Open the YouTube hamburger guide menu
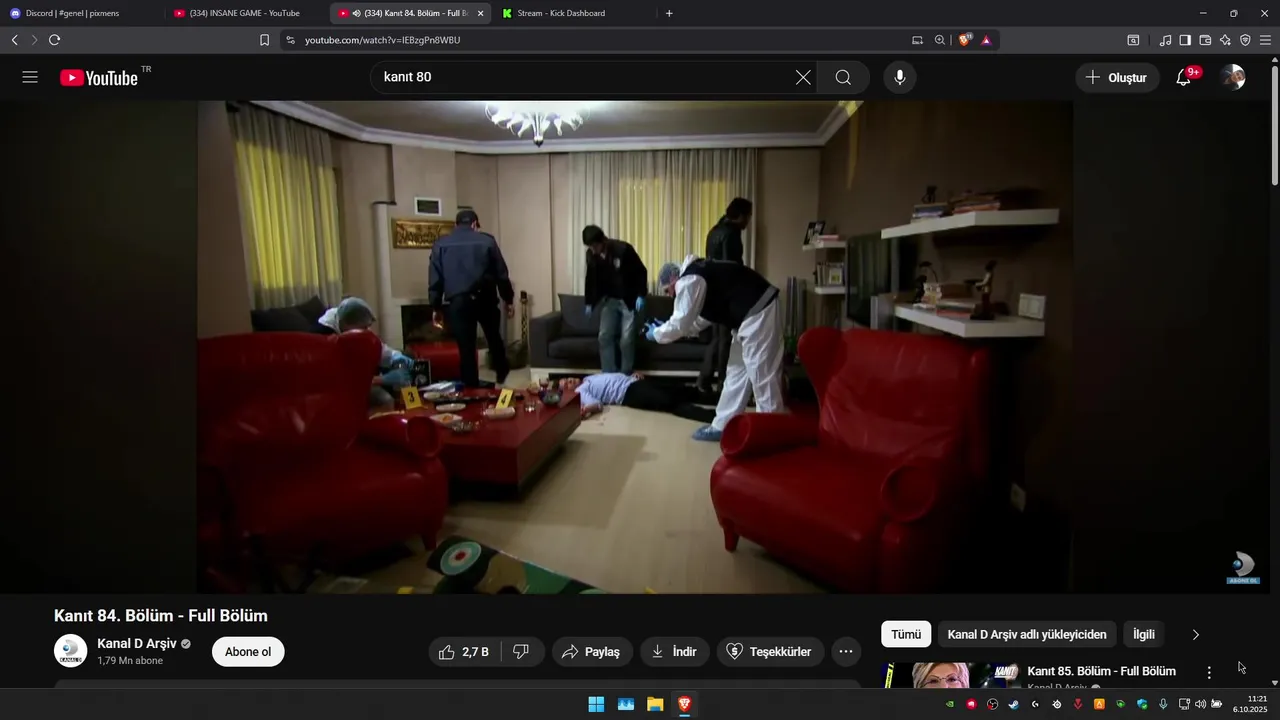This screenshot has height=720, width=1280. (x=30, y=77)
